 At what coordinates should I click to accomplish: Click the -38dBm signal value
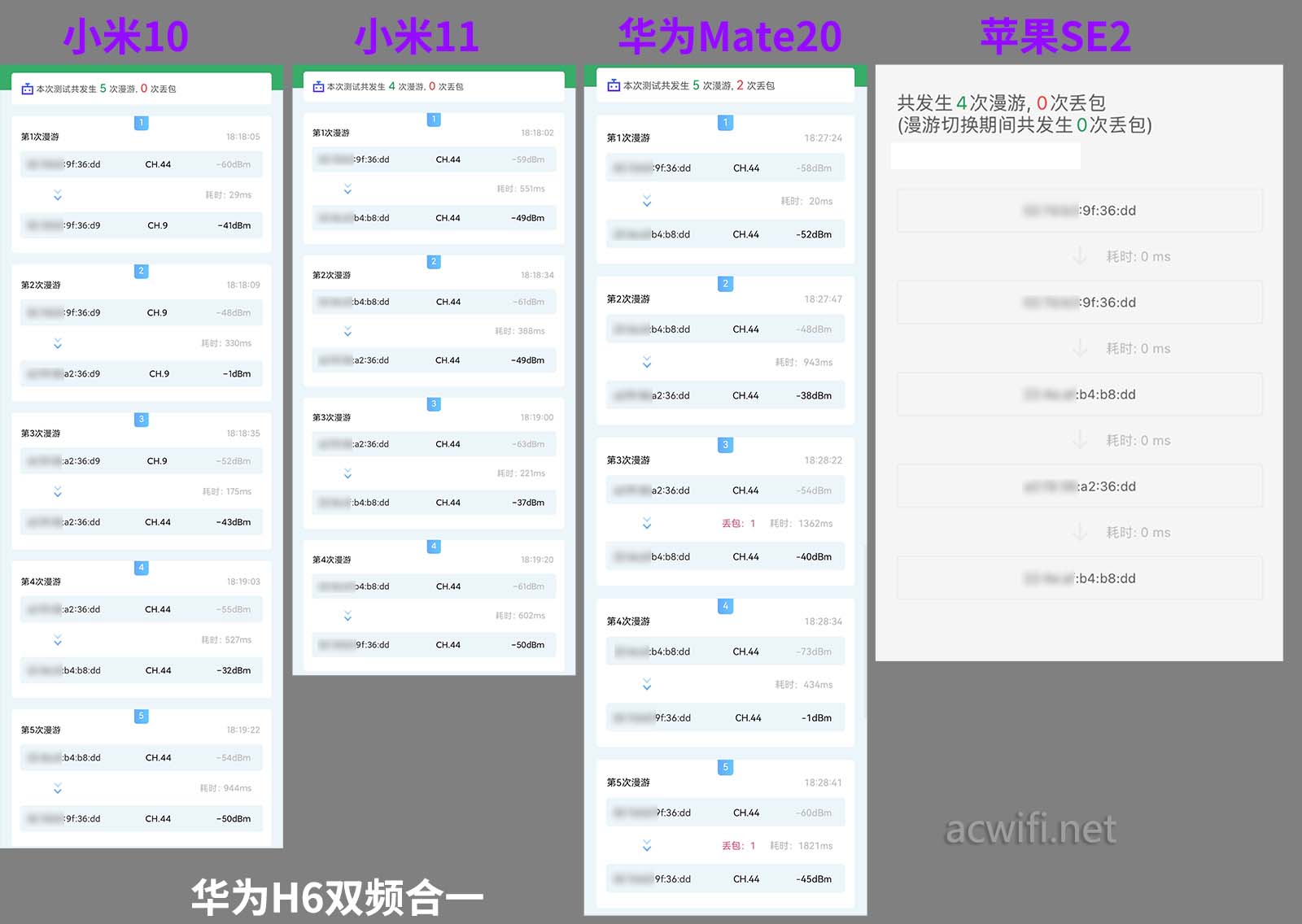814,396
